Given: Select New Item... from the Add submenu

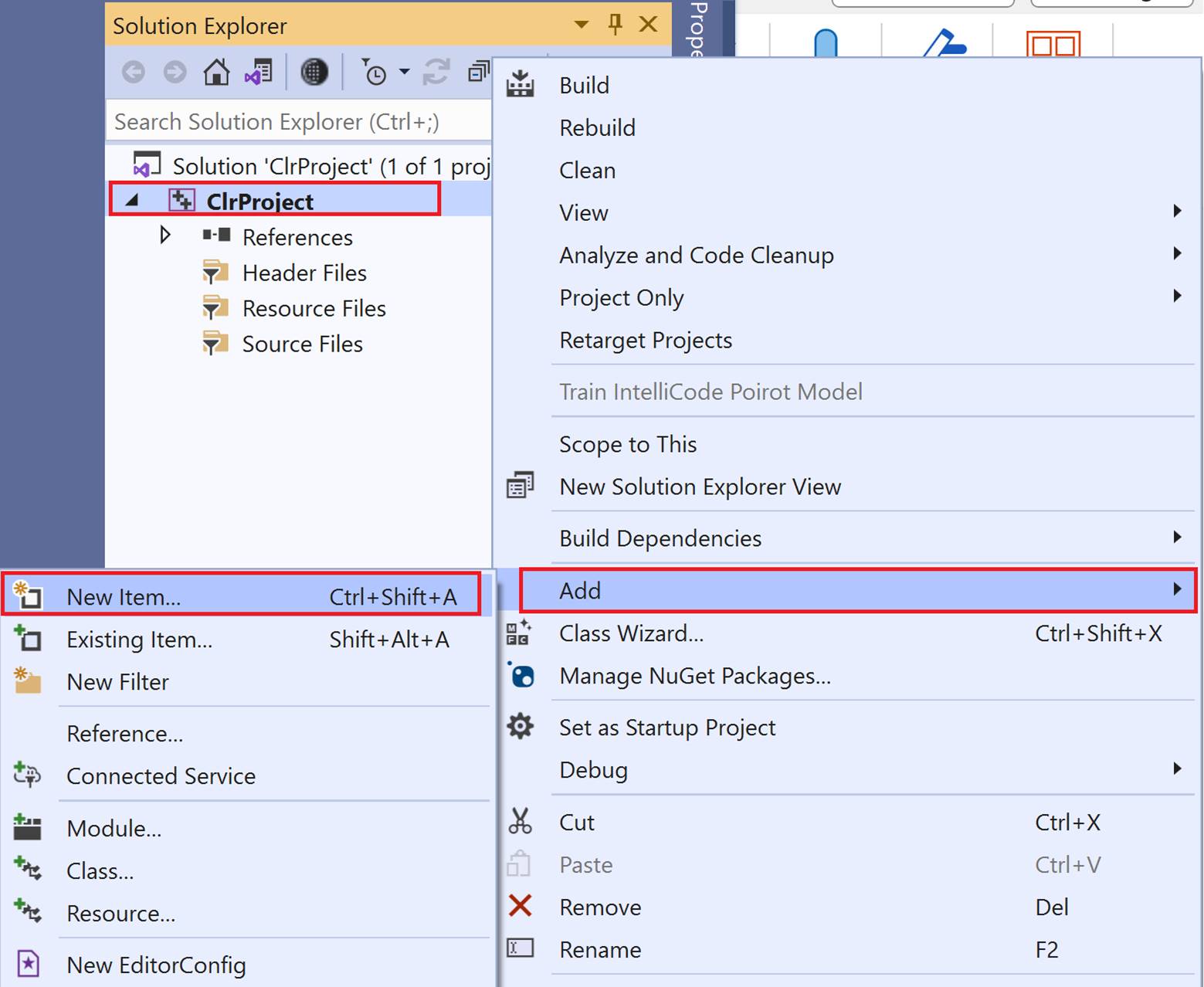Looking at the screenshot, I should point(124,597).
